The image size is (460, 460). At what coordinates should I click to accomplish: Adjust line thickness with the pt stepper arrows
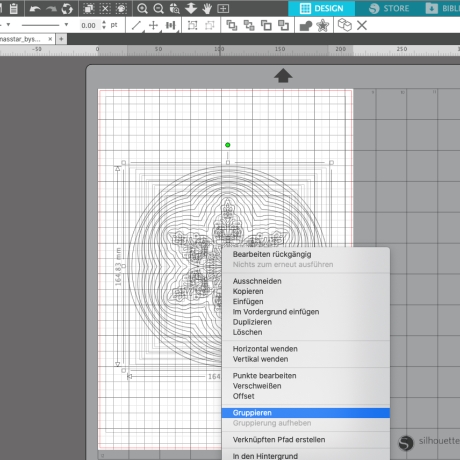(x=104, y=25)
